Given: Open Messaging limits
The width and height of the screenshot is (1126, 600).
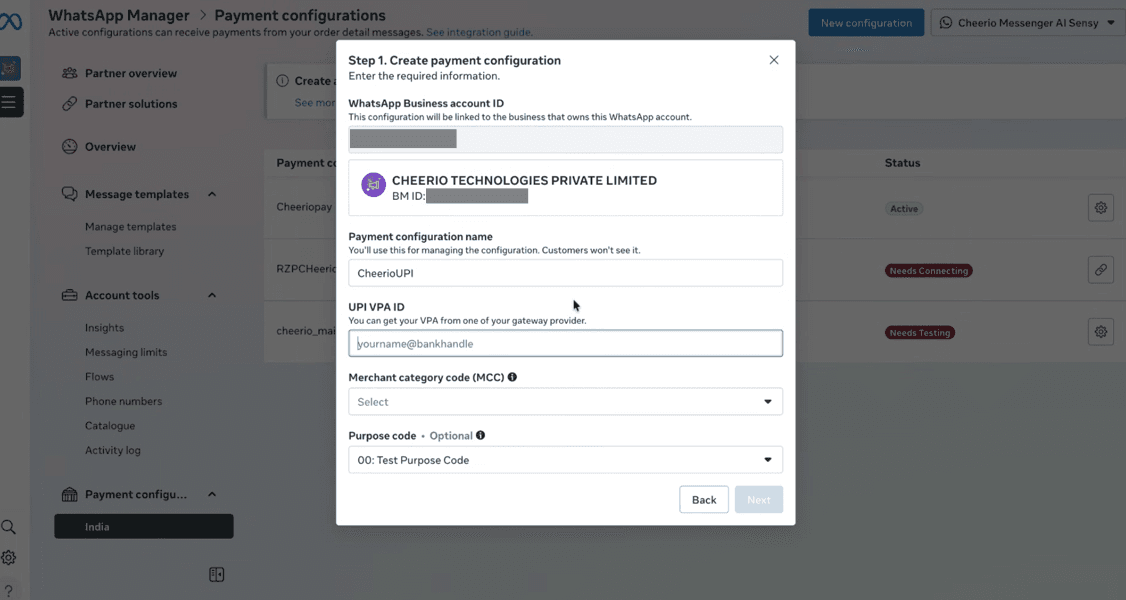Looking at the screenshot, I should pos(126,352).
